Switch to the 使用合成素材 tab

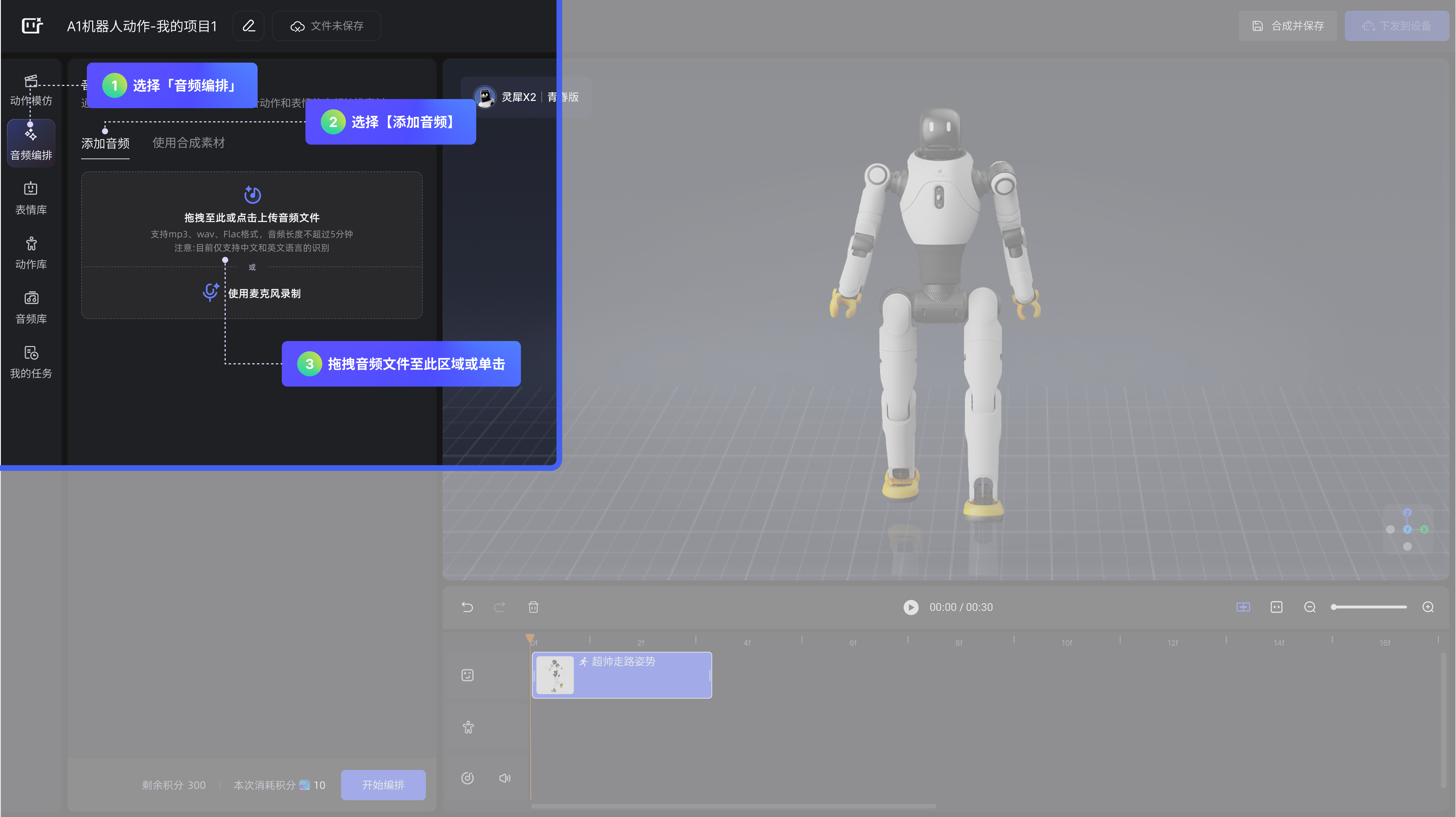pos(188,143)
